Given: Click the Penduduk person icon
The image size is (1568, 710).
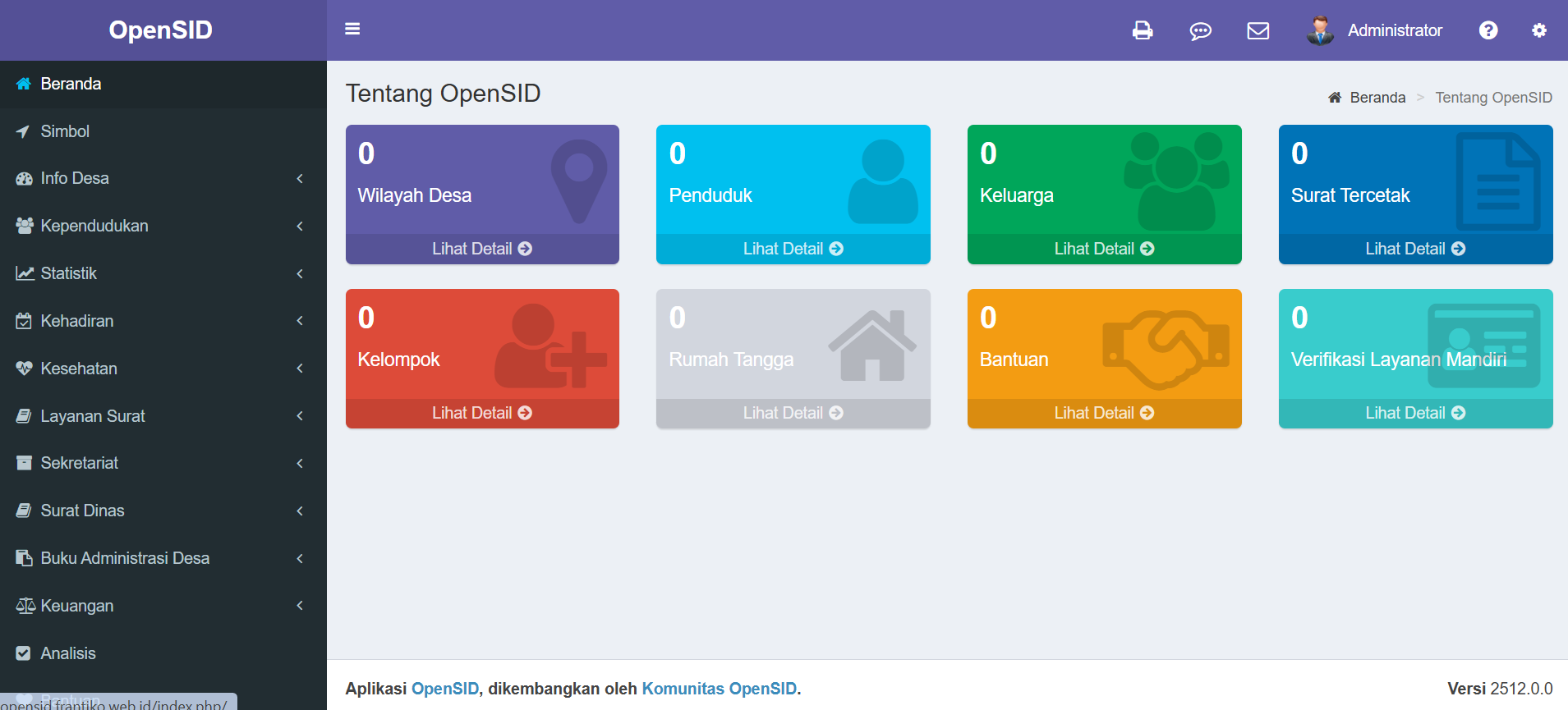Looking at the screenshot, I should (x=882, y=181).
